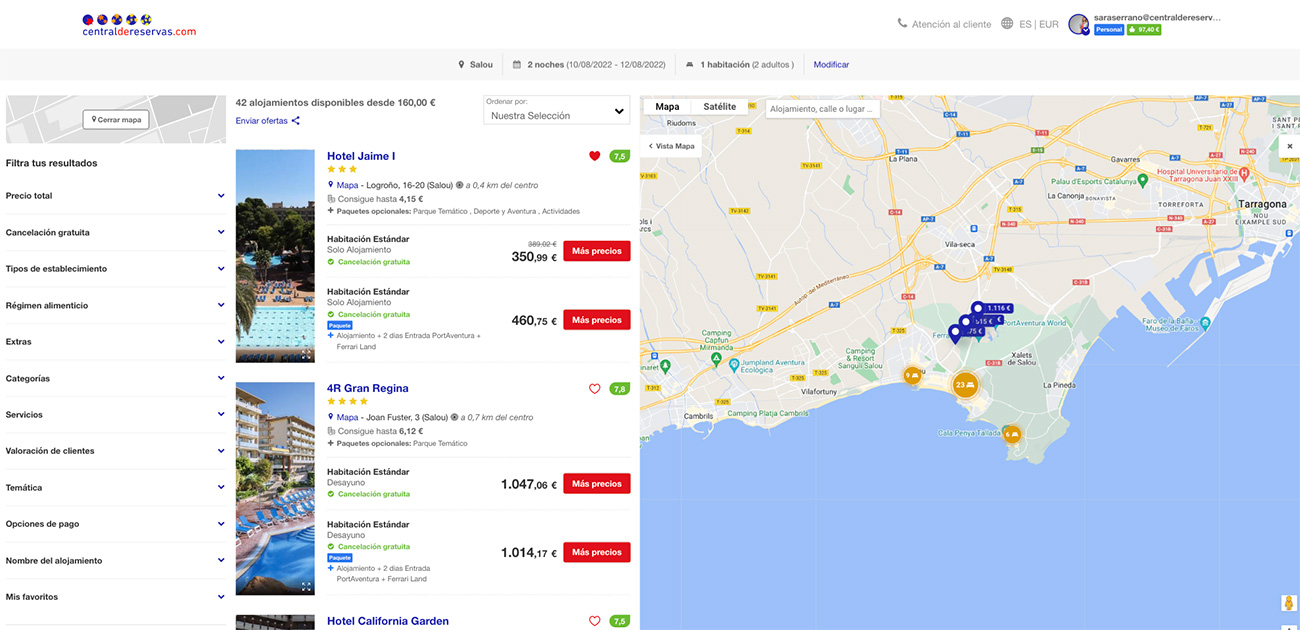Open the Hotel Jaime I title link
The height and width of the screenshot is (630, 1300).
coord(361,156)
